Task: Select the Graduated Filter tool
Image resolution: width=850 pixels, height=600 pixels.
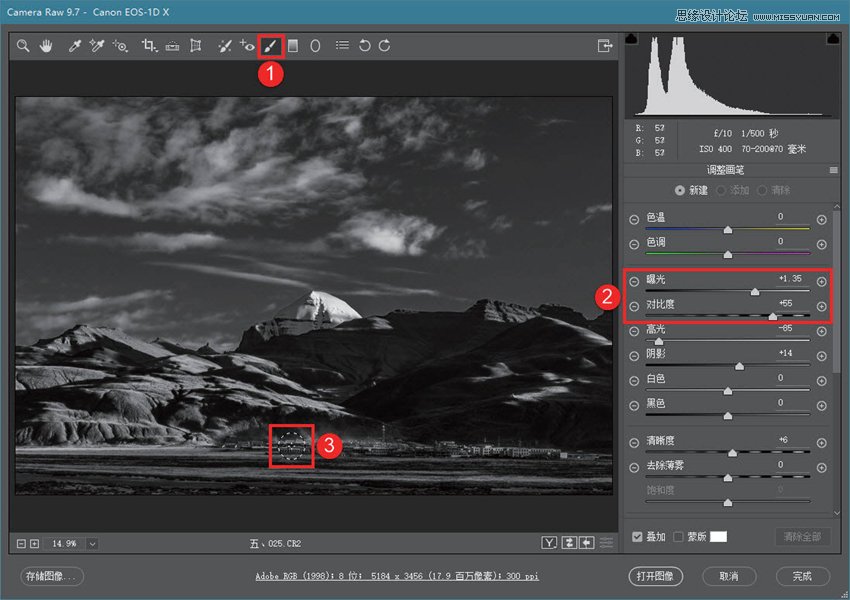Action: [x=293, y=46]
